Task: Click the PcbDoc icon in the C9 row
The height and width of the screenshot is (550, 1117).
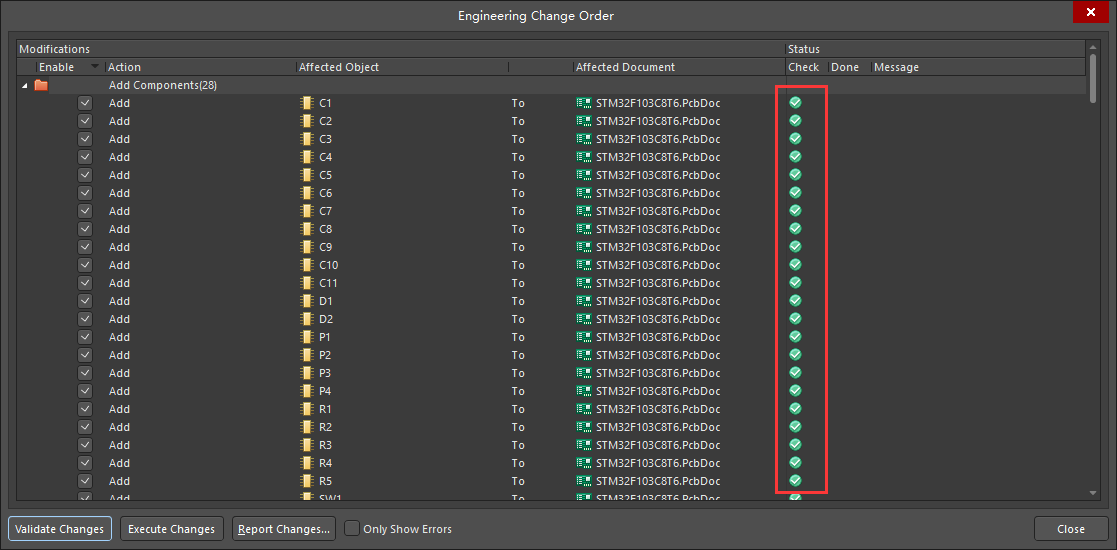Action: (x=584, y=247)
